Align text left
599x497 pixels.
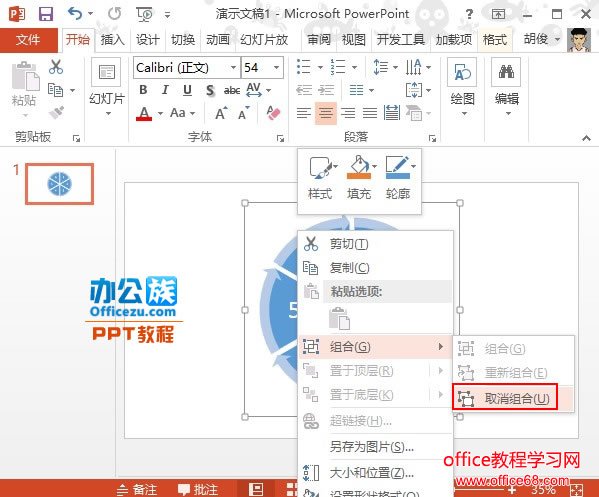[x=304, y=113]
